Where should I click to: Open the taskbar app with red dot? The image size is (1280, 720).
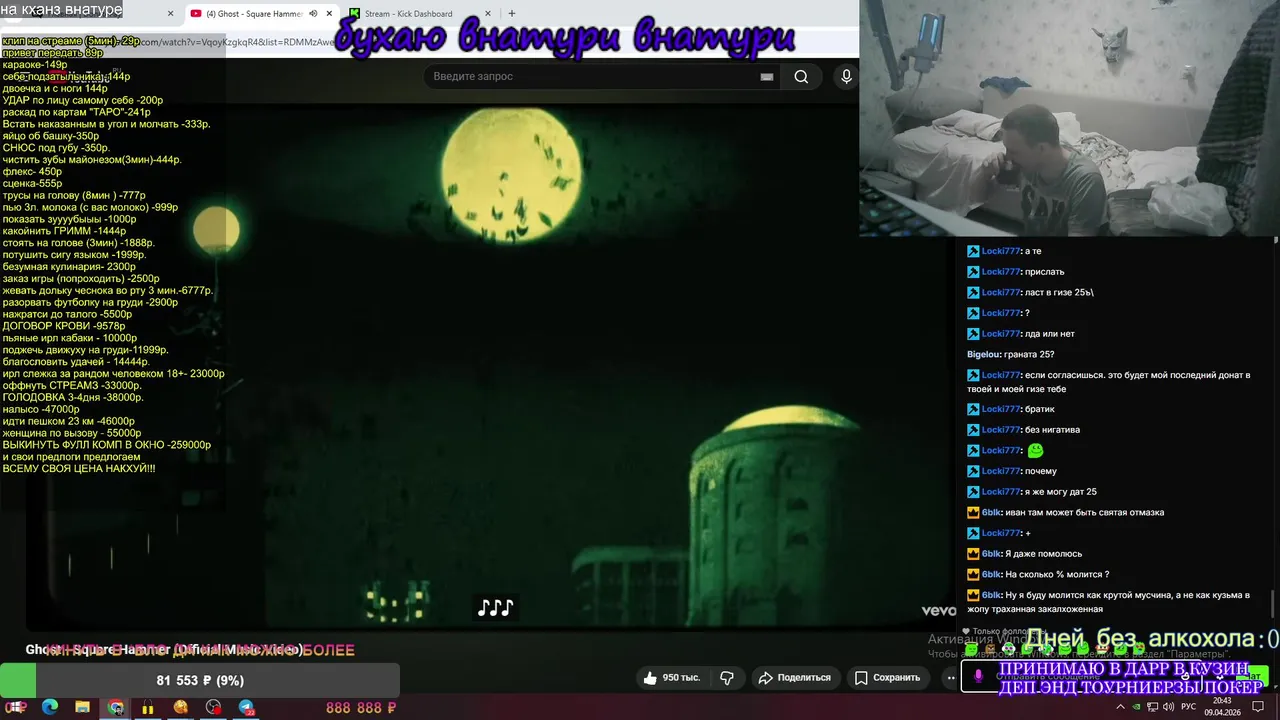click(x=214, y=707)
